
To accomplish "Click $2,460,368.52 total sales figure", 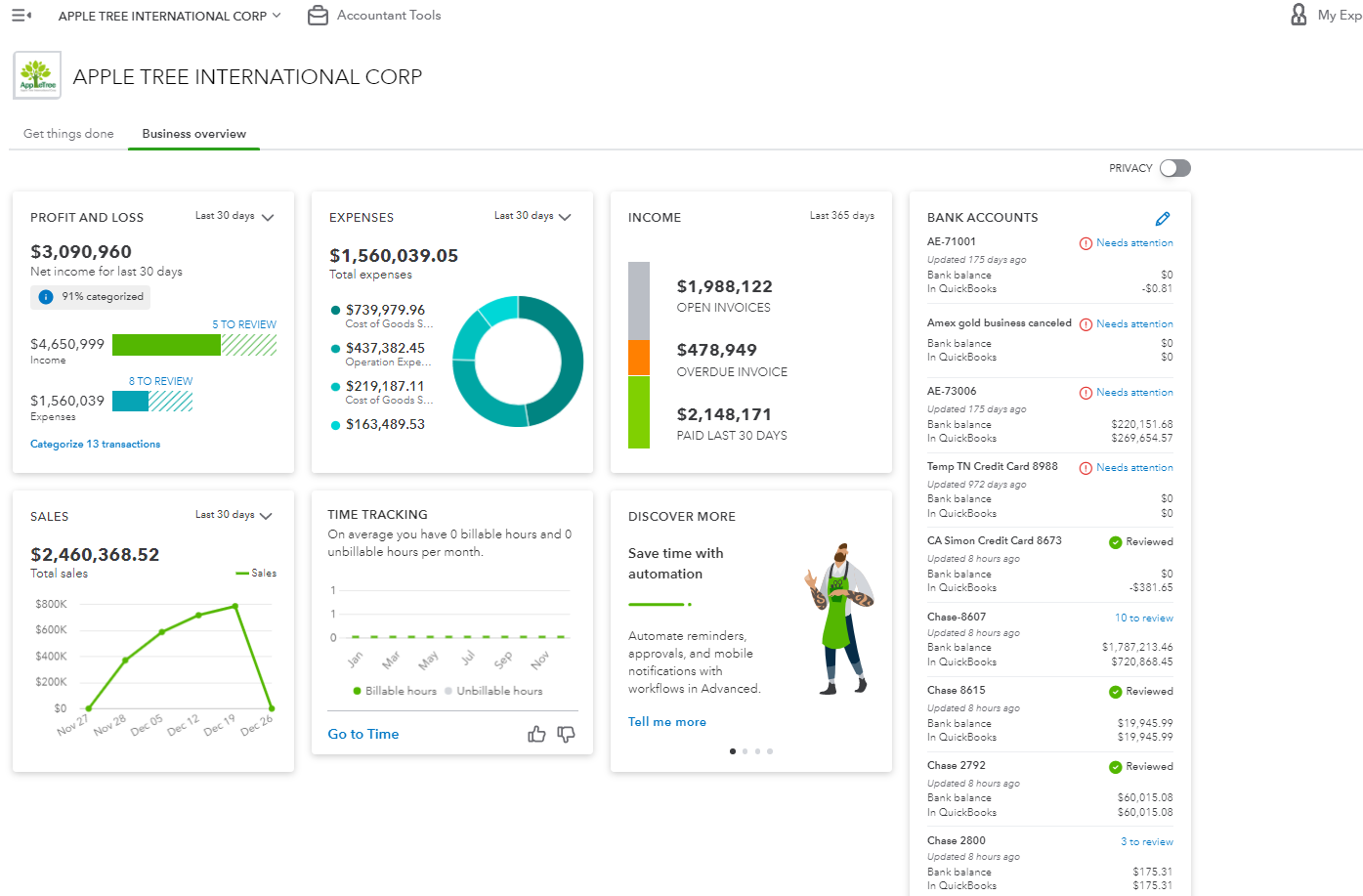I will [x=95, y=555].
